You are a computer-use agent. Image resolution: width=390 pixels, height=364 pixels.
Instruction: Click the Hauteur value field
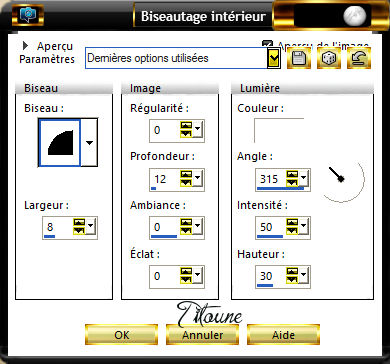pos(271,276)
